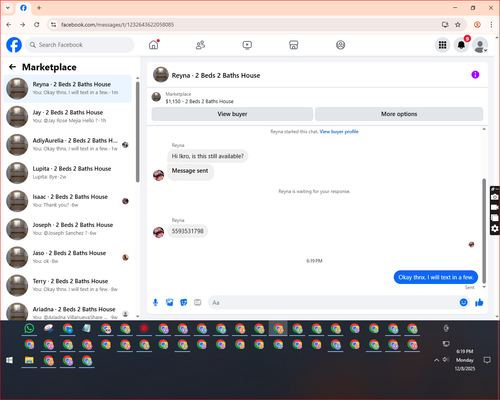The height and width of the screenshot is (400, 500).
Task: Open the purple conversation info icon
Action: [475, 75]
